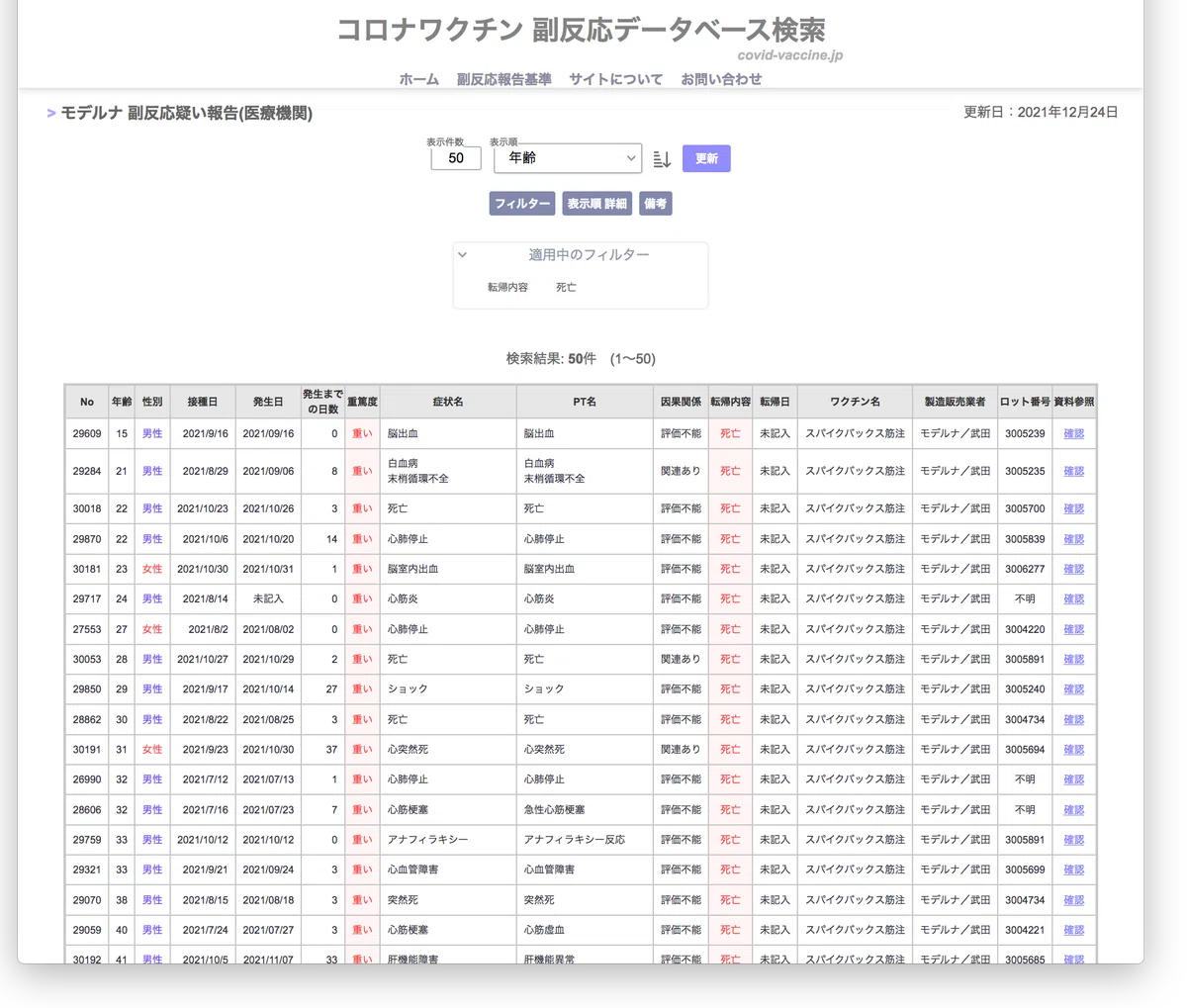Click アナフィラキシー反応 PT name cell
The height and width of the screenshot is (1008, 1187).
585,839
